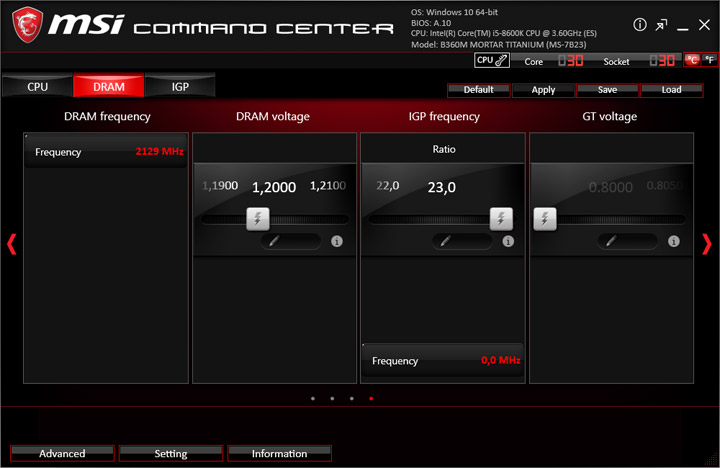This screenshot has height=468, width=720.
Task: Open the Setting menu button
Action: tap(171, 454)
